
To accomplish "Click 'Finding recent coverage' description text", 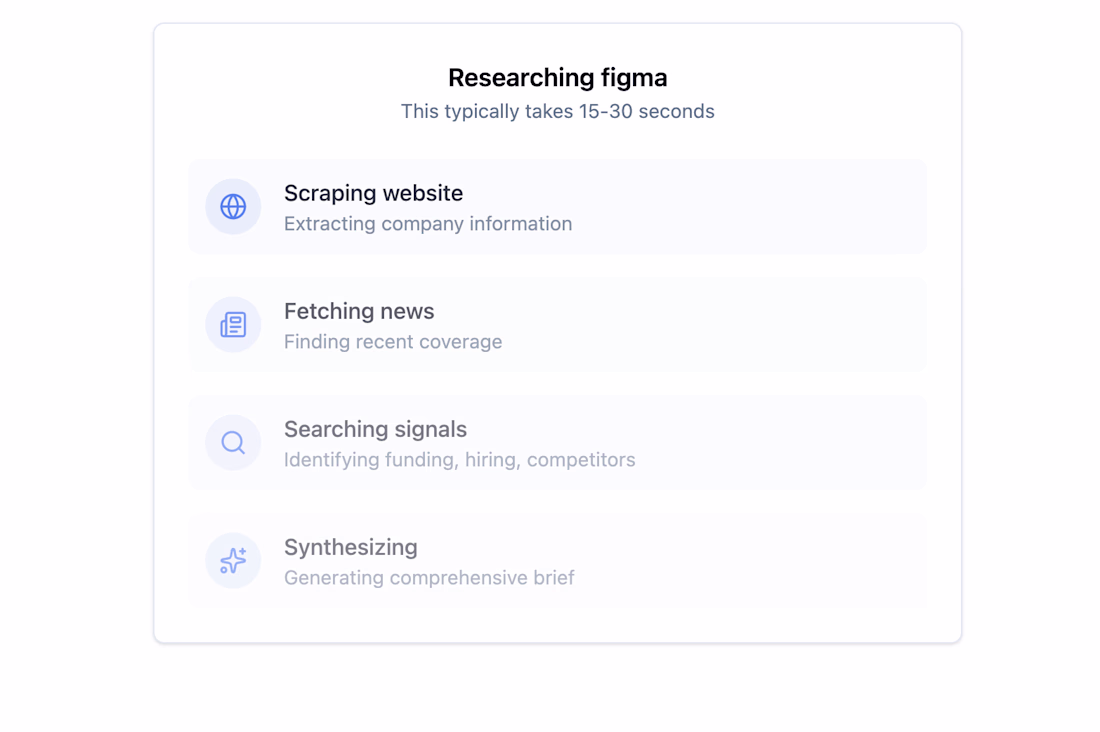I will (x=393, y=342).
